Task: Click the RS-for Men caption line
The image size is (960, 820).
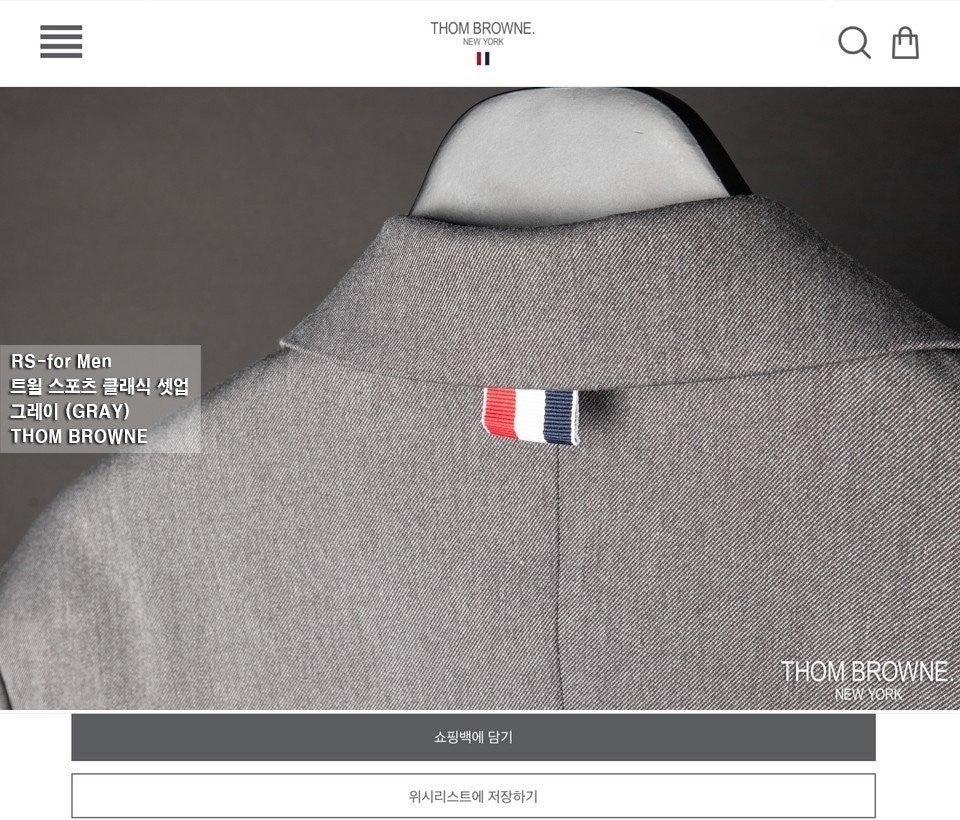Action: click(x=61, y=361)
